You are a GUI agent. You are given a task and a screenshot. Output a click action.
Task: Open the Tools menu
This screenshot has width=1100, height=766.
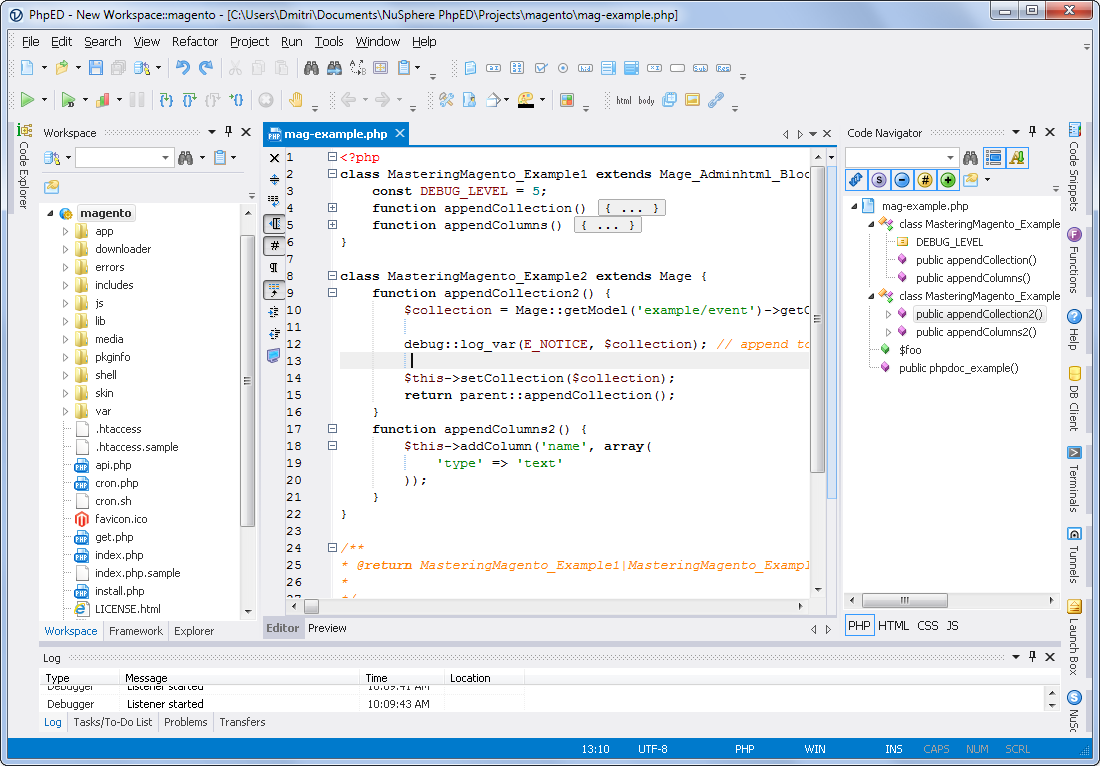pos(329,41)
